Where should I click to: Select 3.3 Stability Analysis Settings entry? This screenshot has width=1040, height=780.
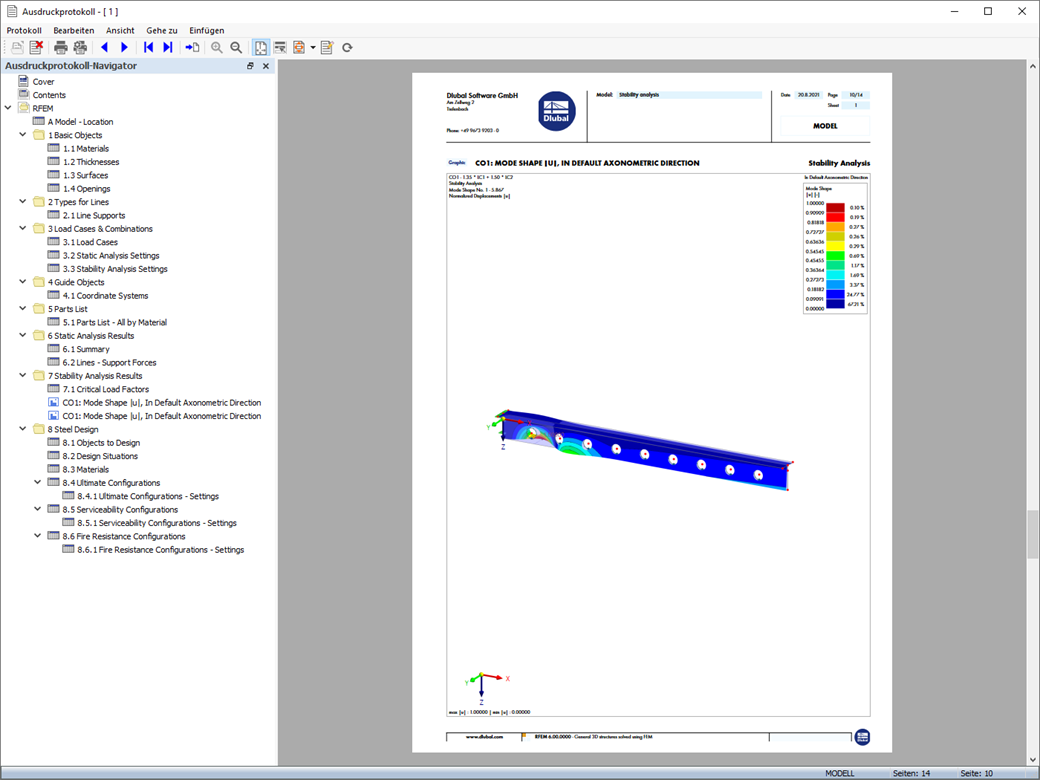[x=115, y=269]
